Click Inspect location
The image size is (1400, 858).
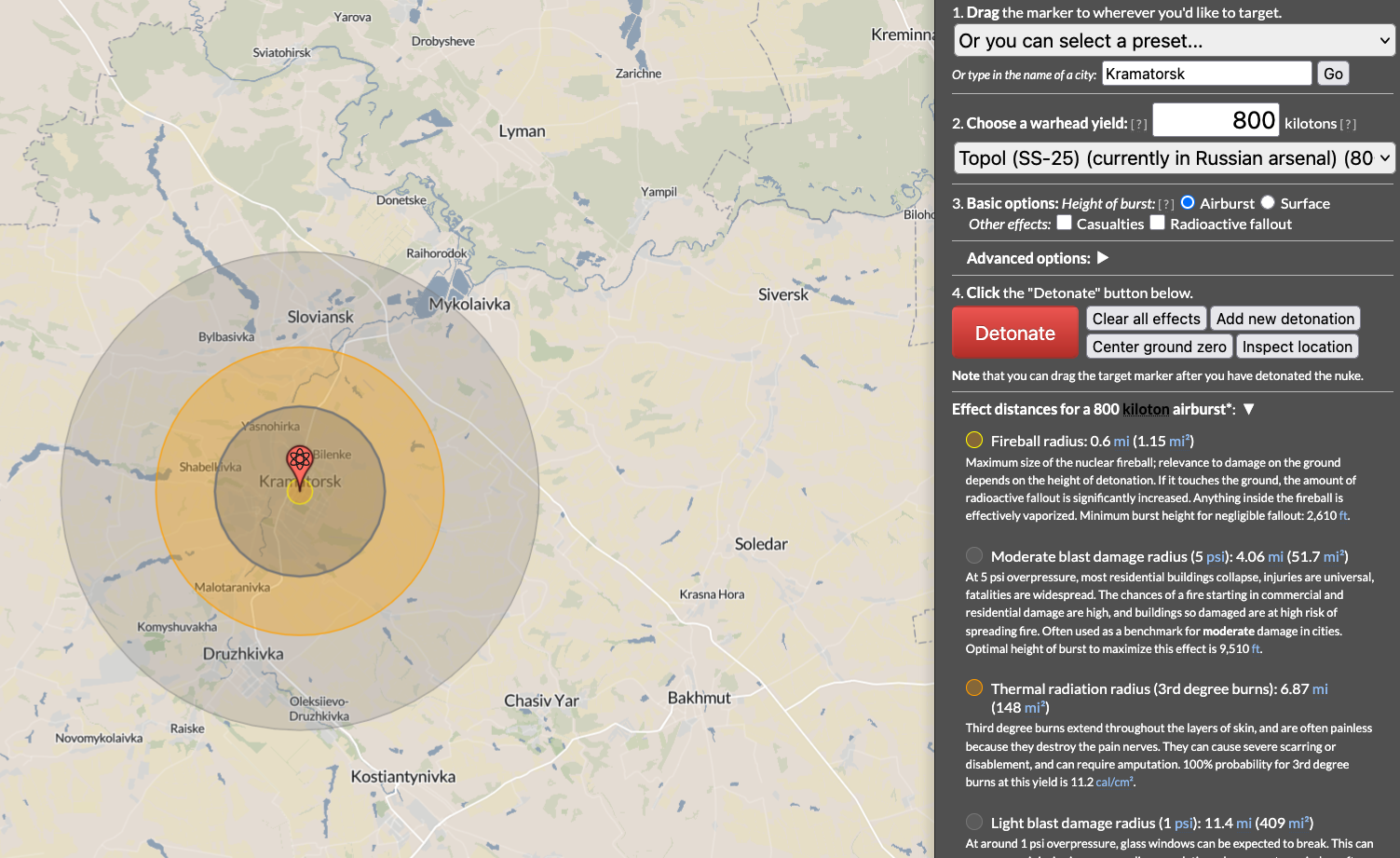[x=1298, y=347]
